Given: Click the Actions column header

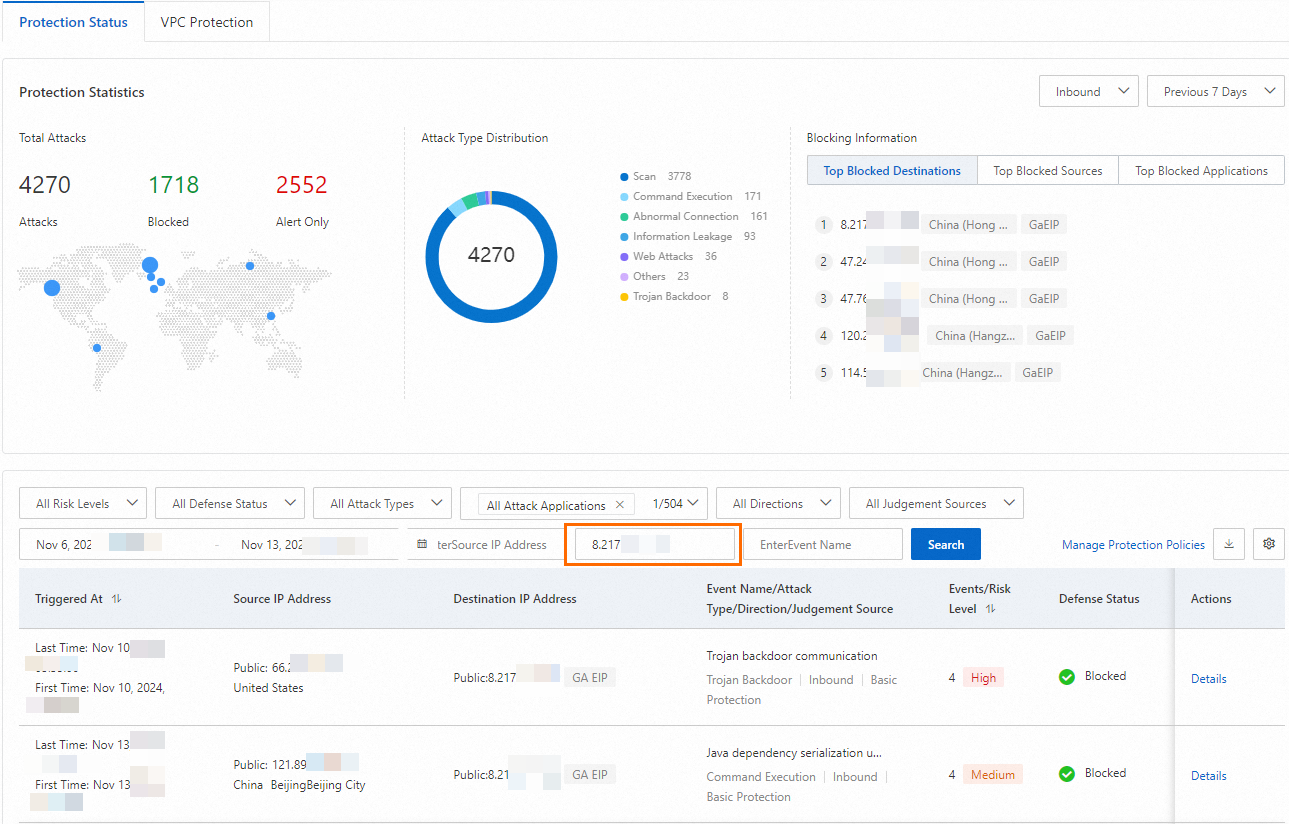Looking at the screenshot, I should click(1211, 599).
